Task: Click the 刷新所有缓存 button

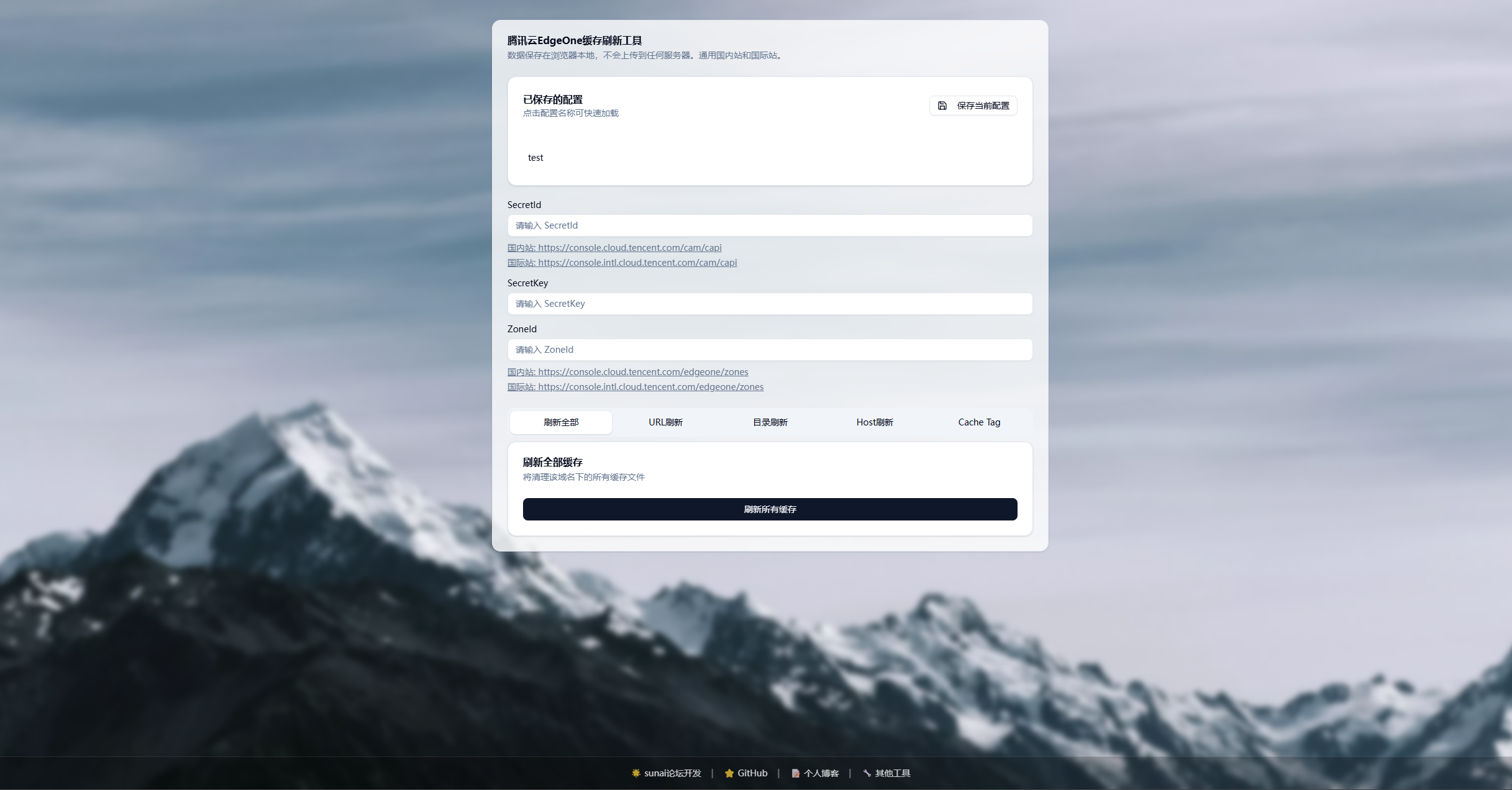Action: click(770, 509)
